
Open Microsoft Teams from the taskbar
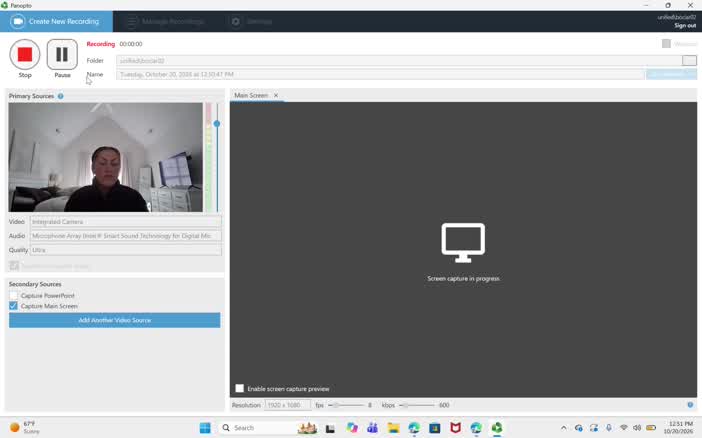(372, 428)
